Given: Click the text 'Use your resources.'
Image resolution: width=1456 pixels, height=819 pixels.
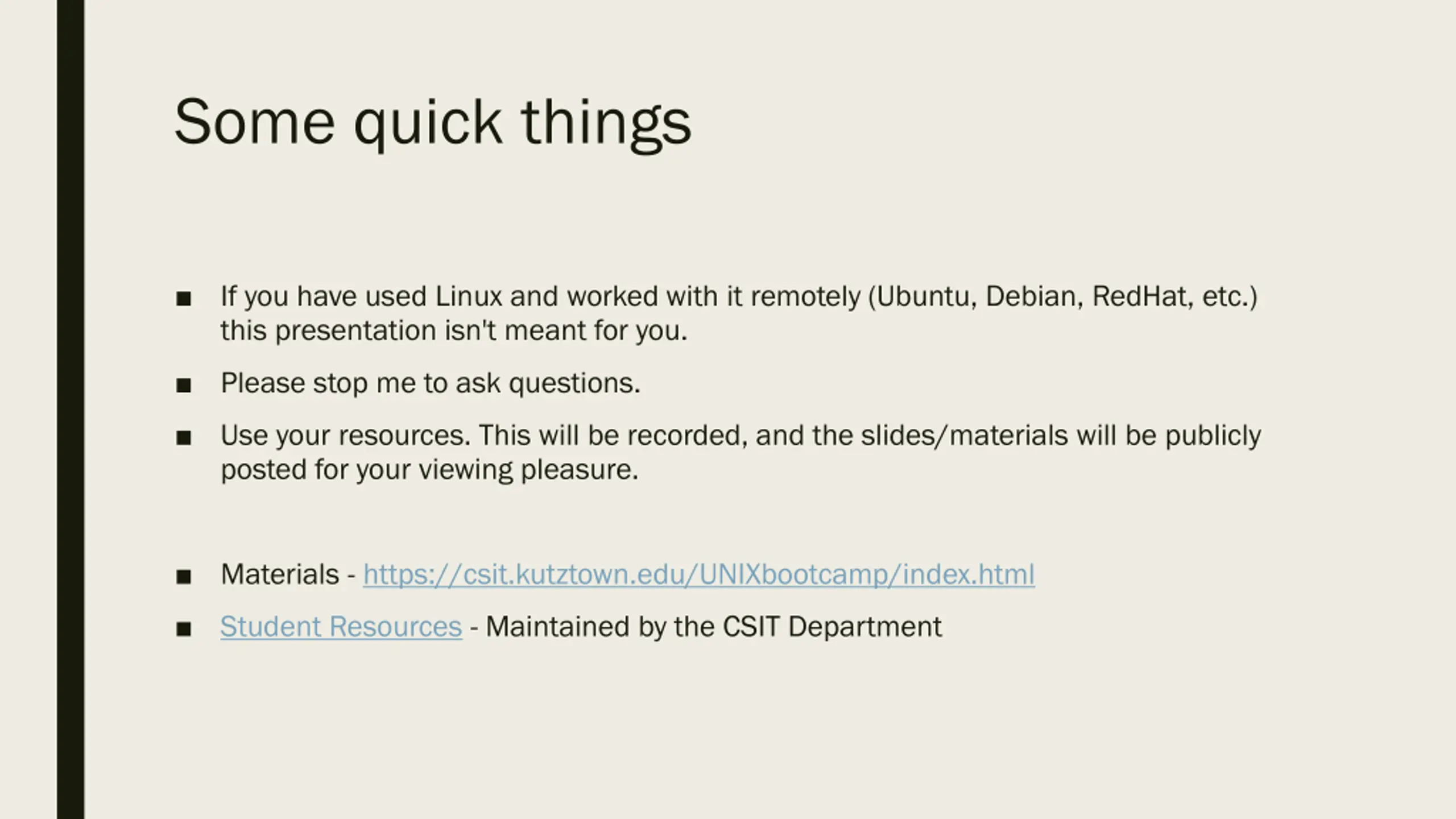Looking at the screenshot, I should pos(346,436).
